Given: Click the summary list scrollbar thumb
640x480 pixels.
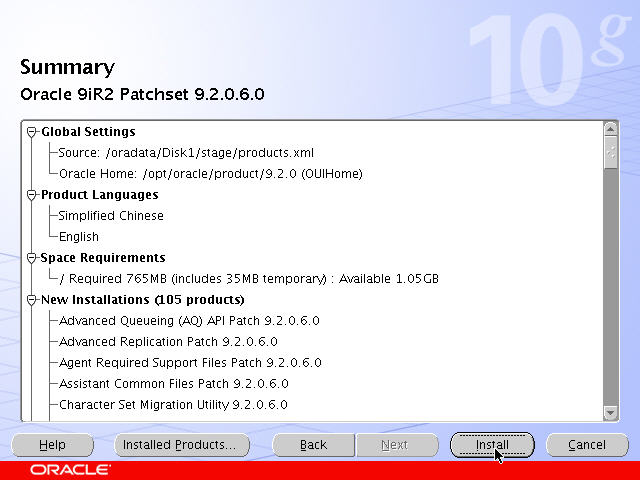Looking at the screenshot, I should [x=610, y=152].
